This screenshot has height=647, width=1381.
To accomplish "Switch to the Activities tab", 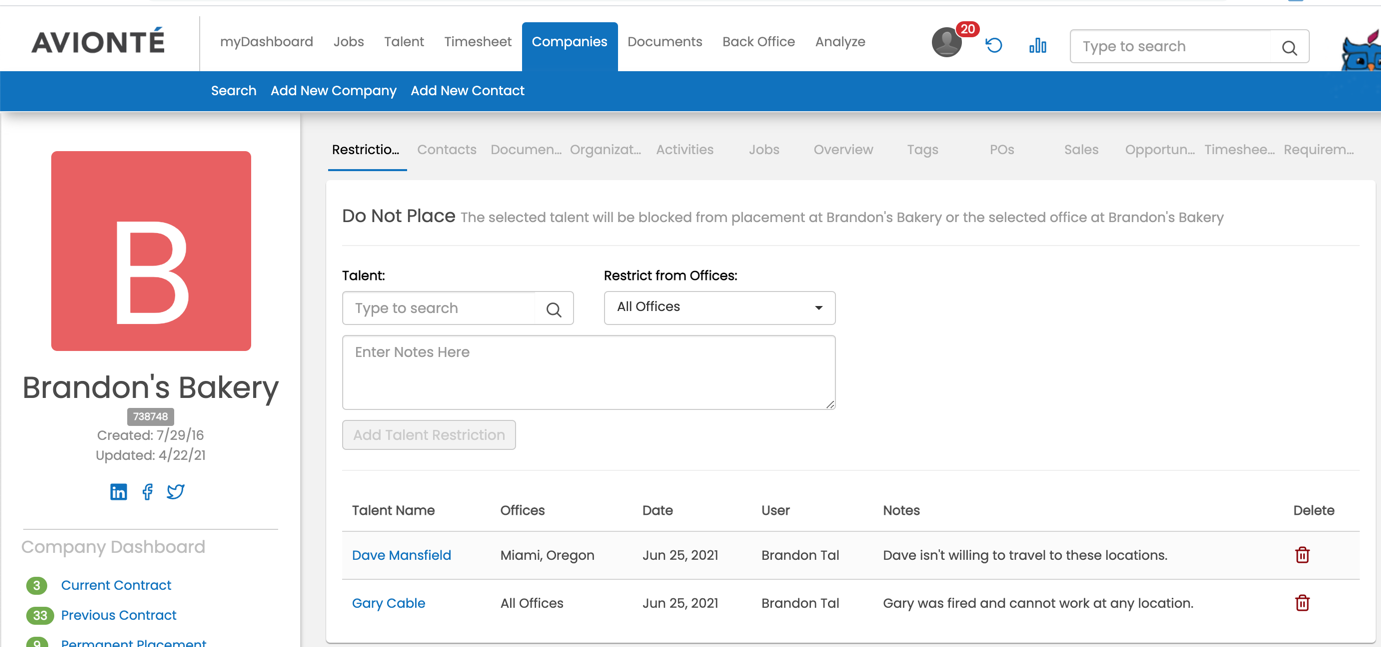I will [685, 150].
